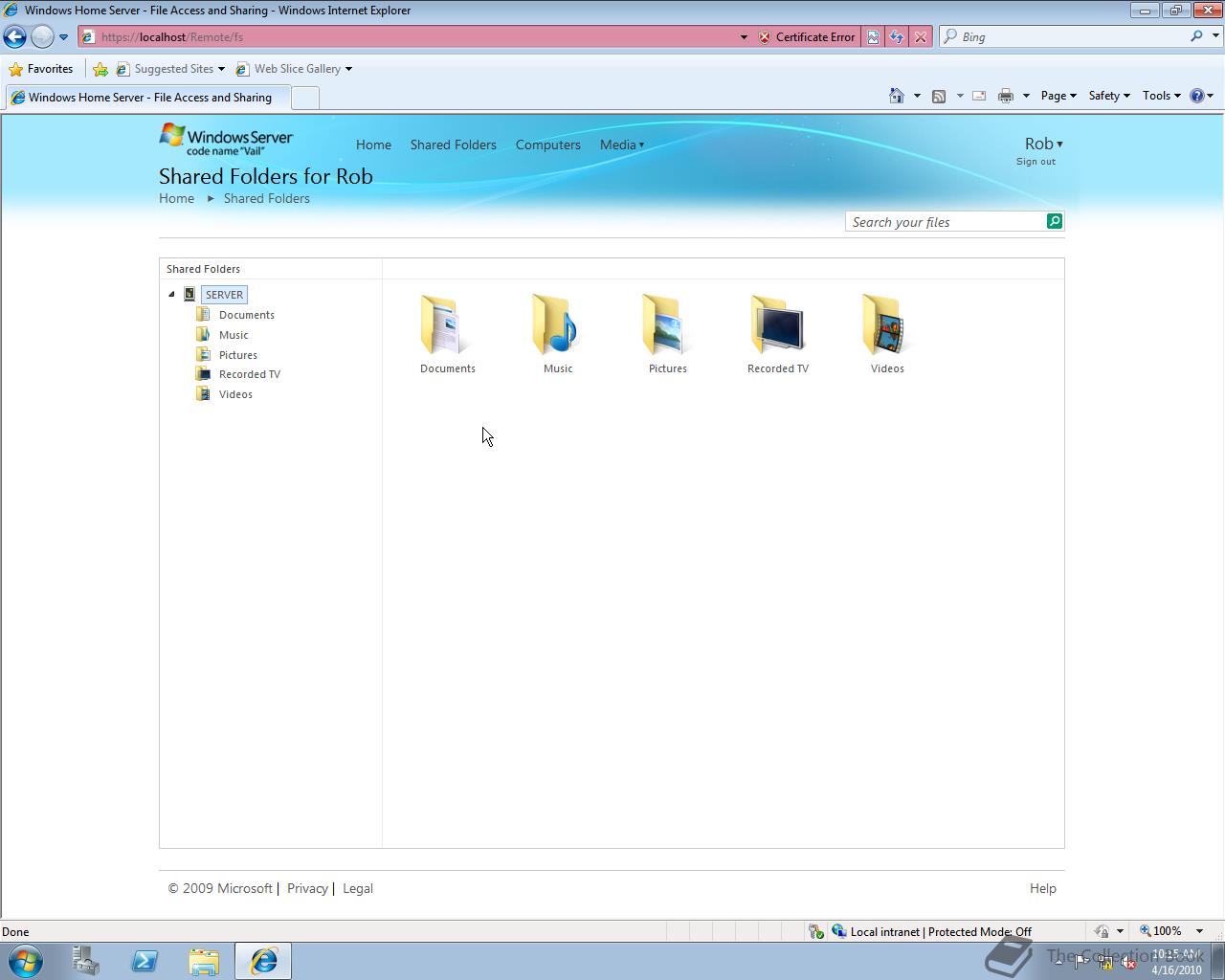Open the Help footer link
The width and height of the screenshot is (1225, 980).
[1043, 888]
